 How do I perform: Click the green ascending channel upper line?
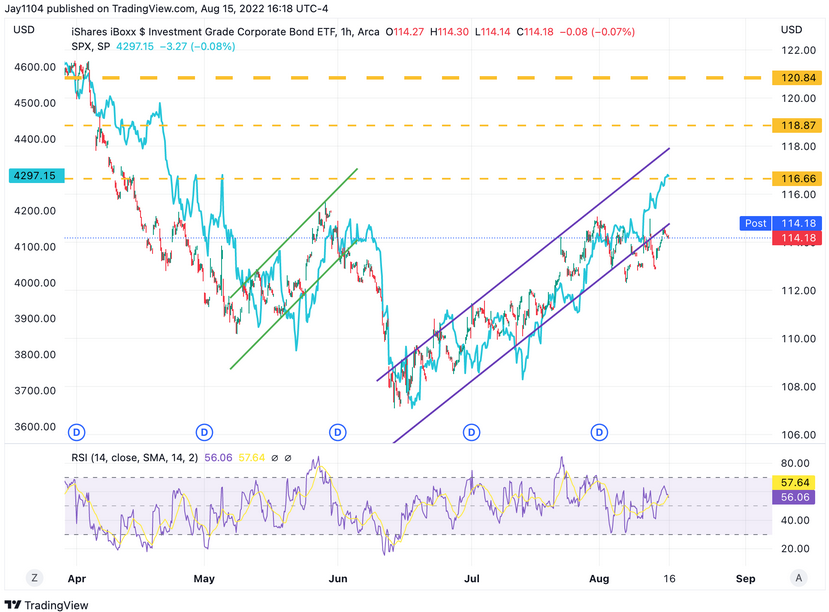coord(296,231)
